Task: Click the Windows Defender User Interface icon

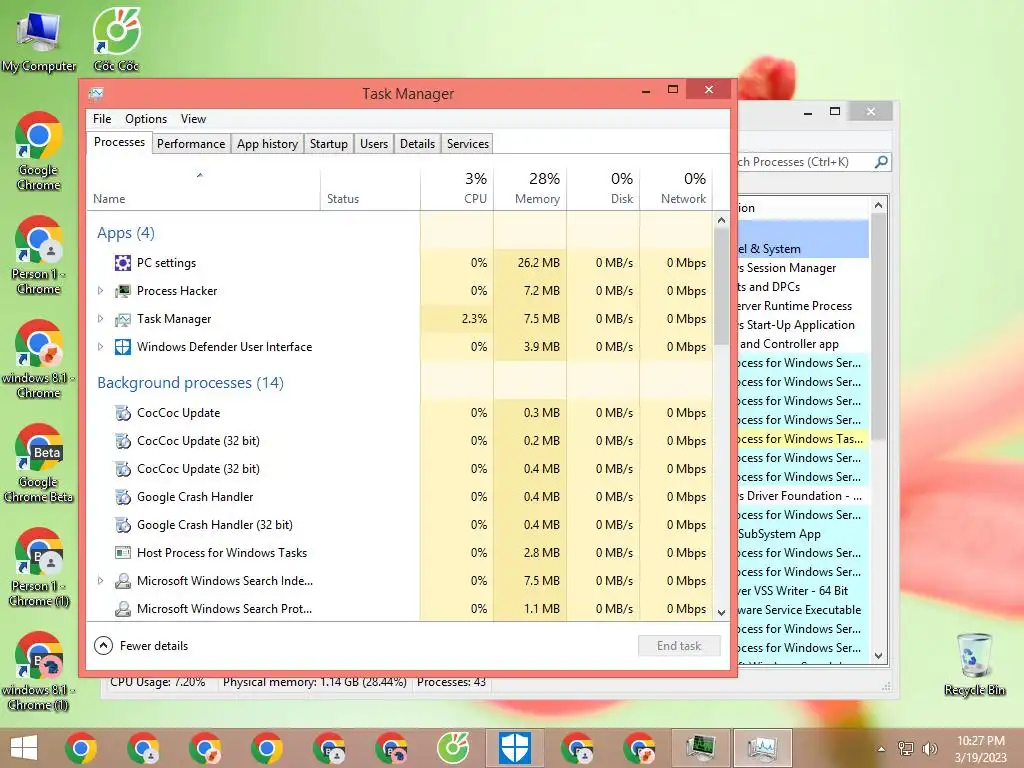Action: pos(123,347)
